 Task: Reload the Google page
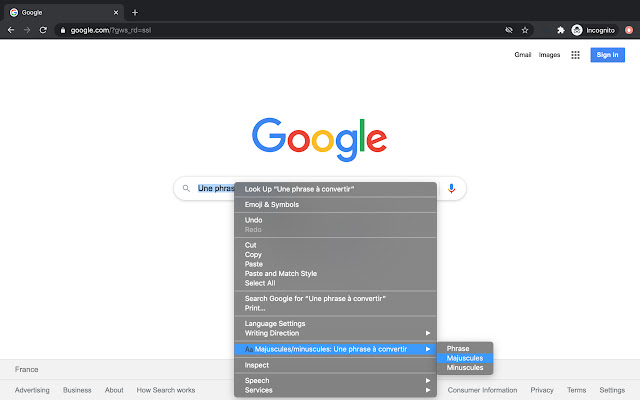click(43, 30)
